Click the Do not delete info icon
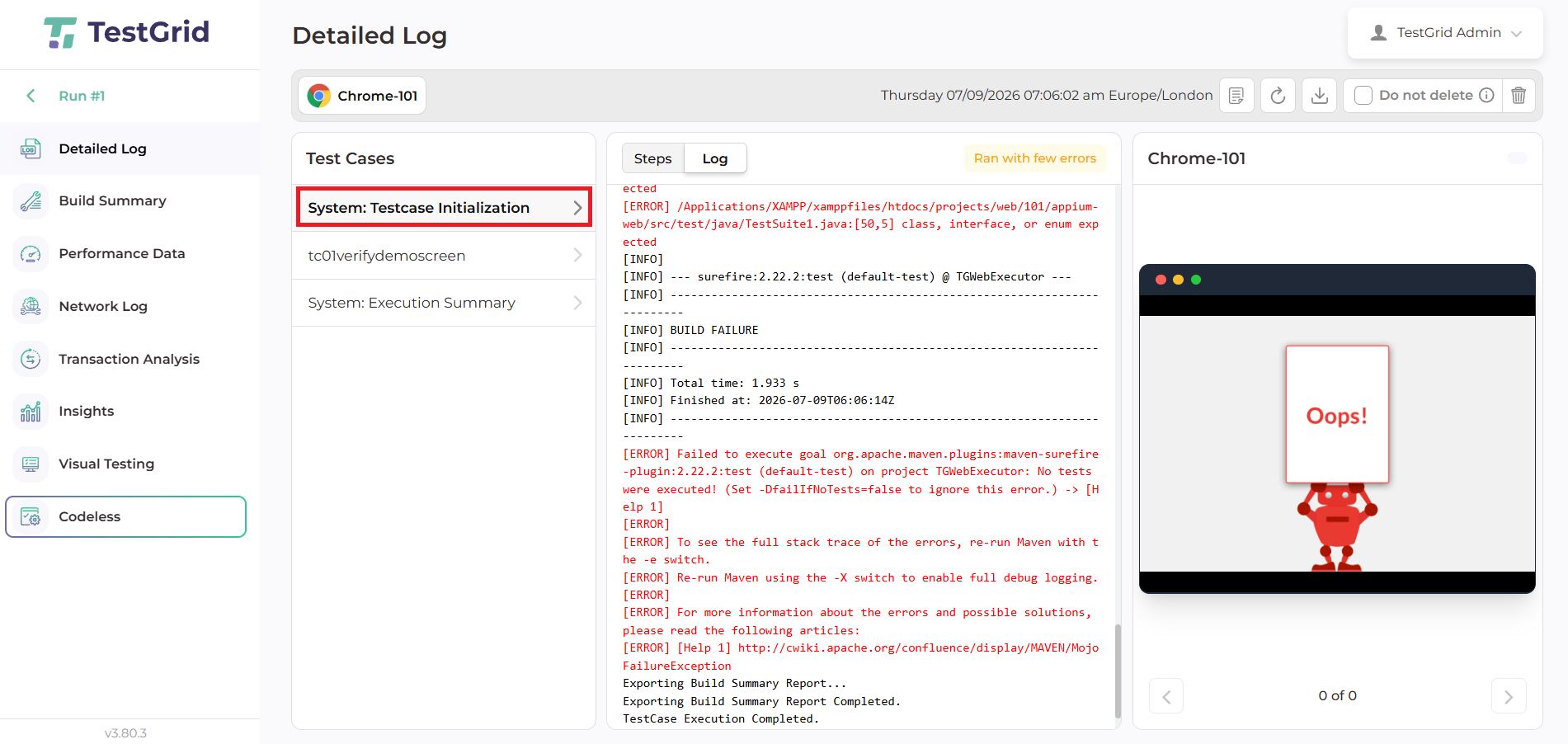 (1486, 95)
